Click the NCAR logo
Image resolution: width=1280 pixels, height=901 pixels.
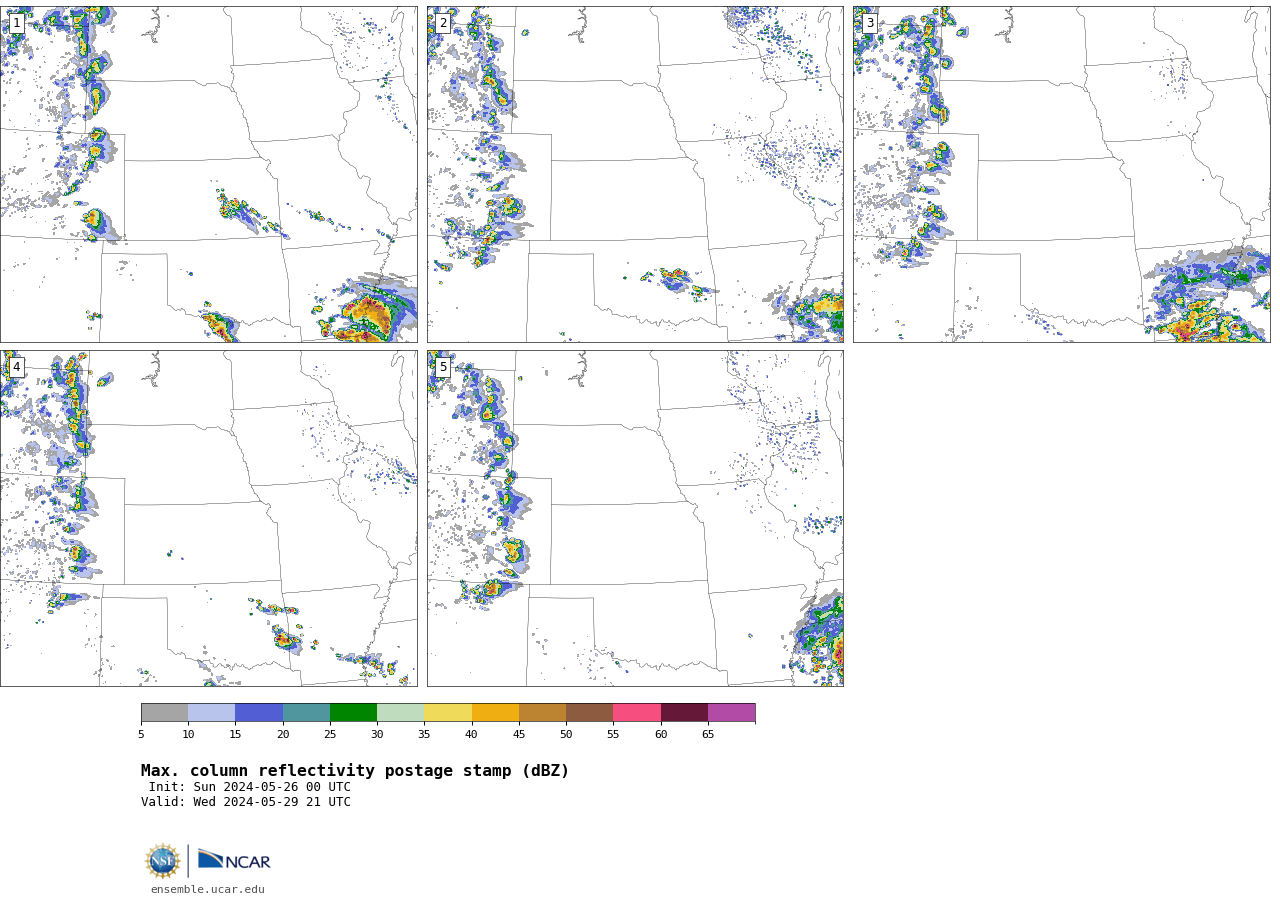[233, 861]
